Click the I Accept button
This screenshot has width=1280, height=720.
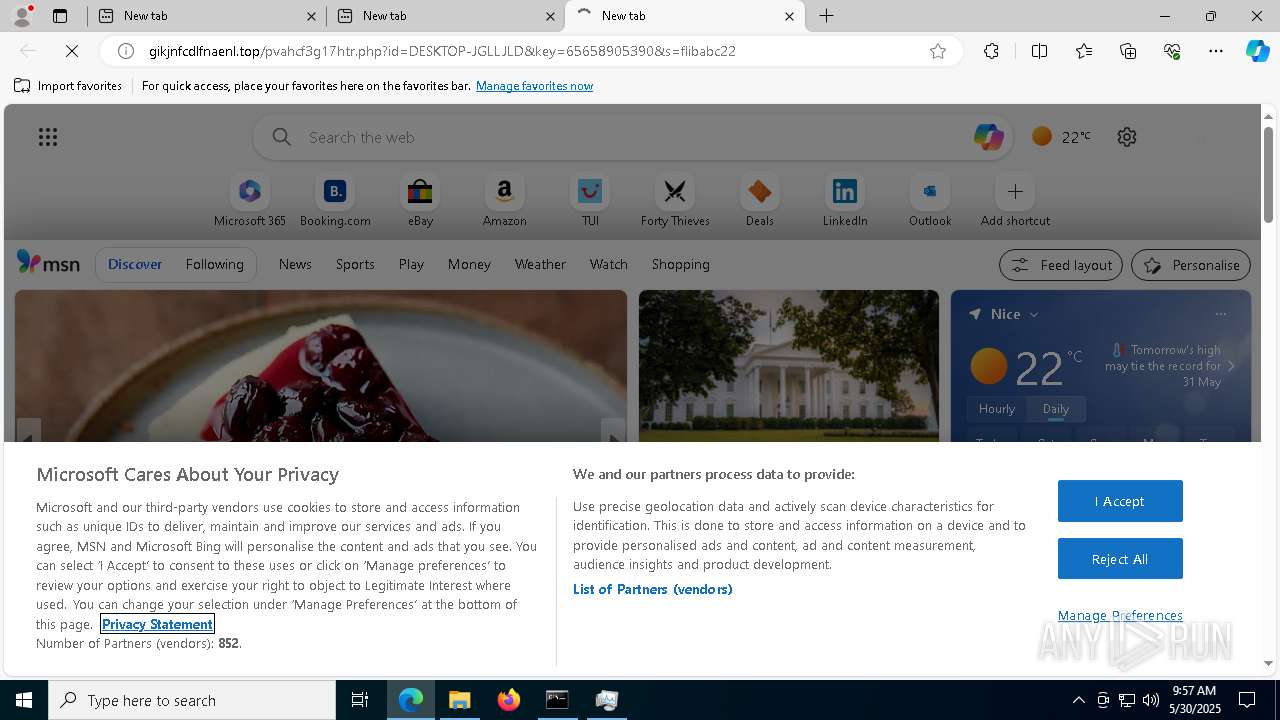(1120, 501)
